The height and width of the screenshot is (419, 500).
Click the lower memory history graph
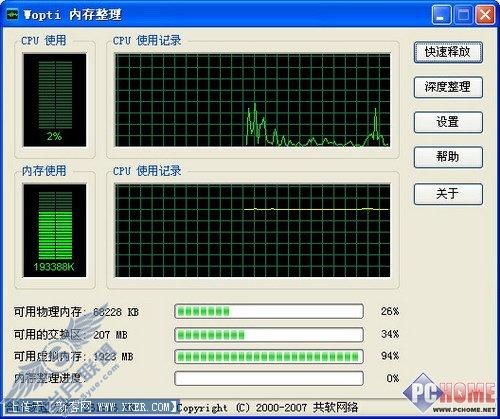tap(253, 231)
